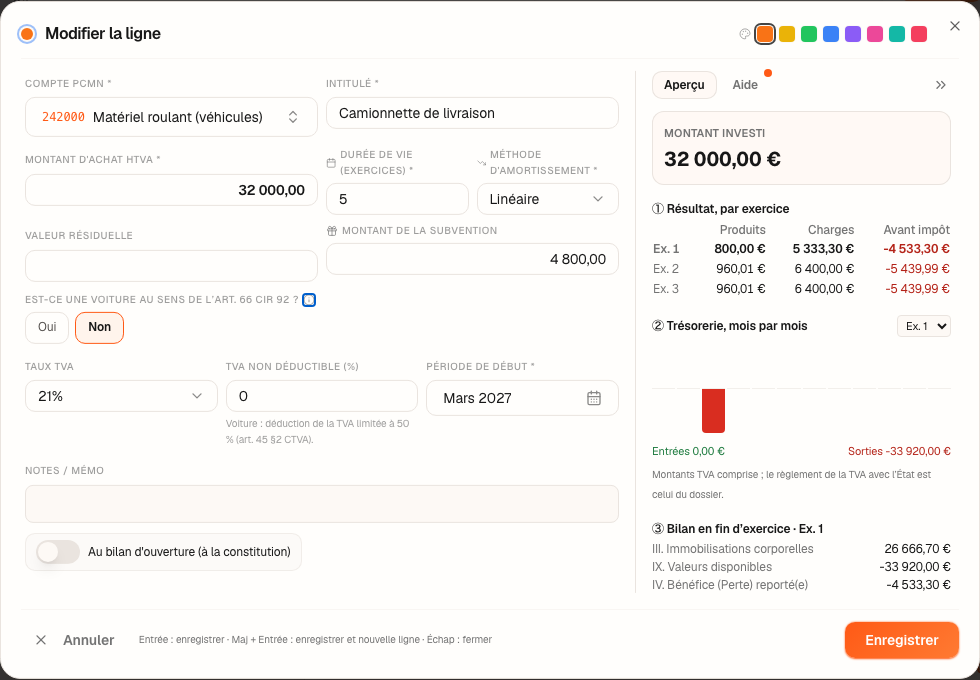The height and width of the screenshot is (680, 980).
Task: Select the teal color swatch
Action: click(x=897, y=34)
